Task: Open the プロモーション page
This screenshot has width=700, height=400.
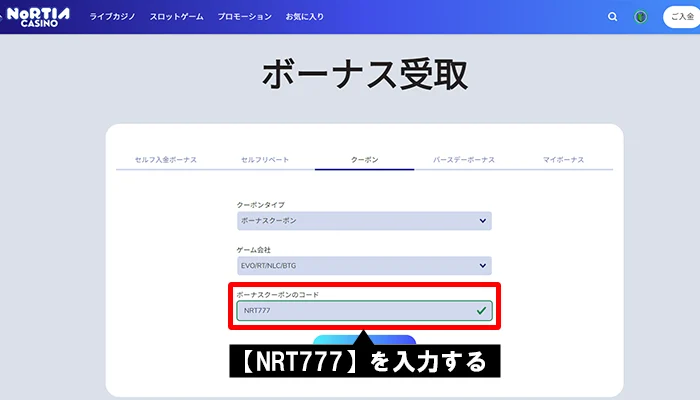Action: coord(244,17)
